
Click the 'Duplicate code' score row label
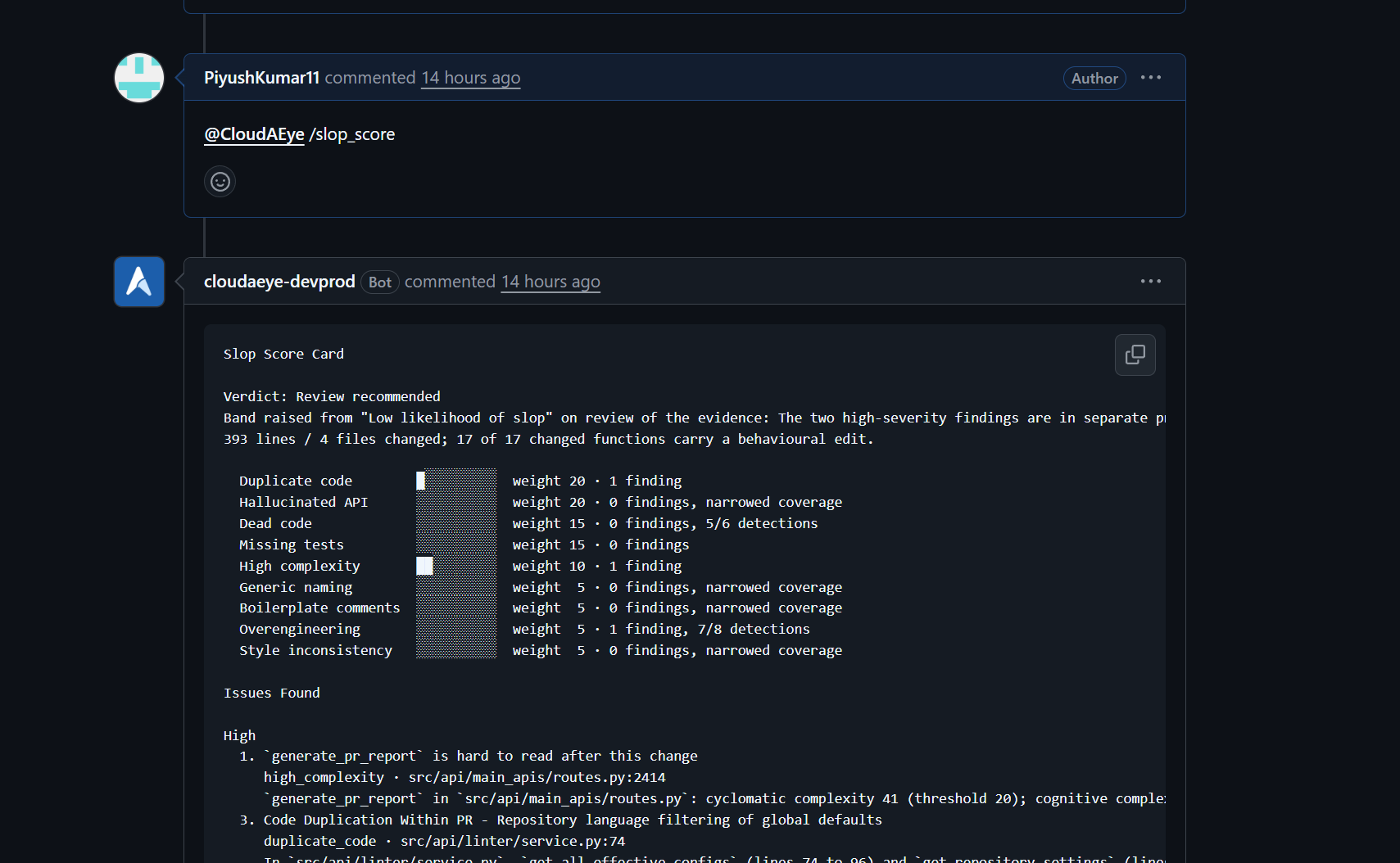coord(296,481)
